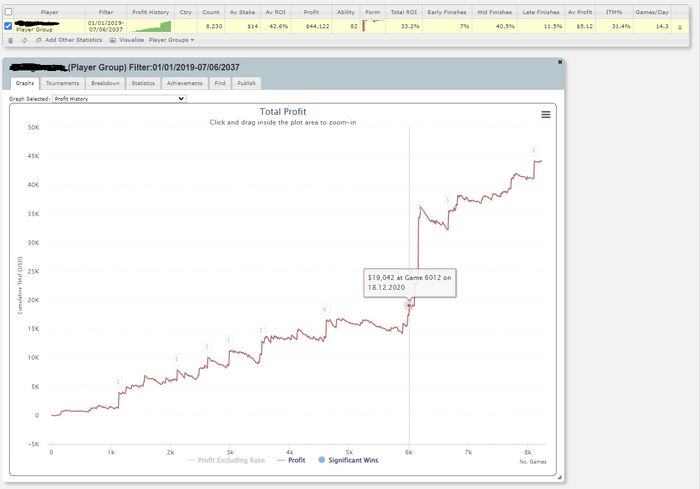Click the Form mini chart in the row
This screenshot has width=700, height=489.
pos(372,26)
